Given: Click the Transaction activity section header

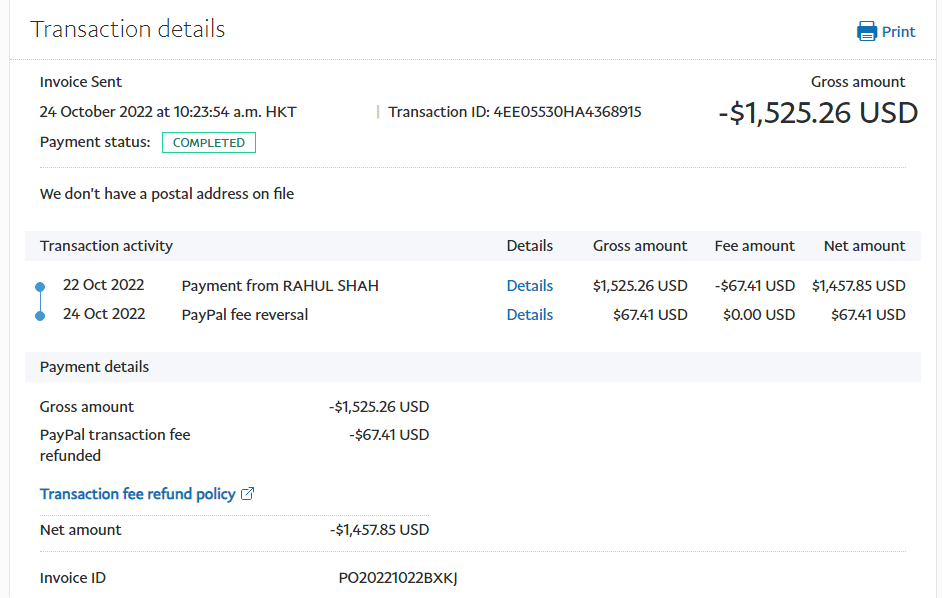Looking at the screenshot, I should [106, 246].
